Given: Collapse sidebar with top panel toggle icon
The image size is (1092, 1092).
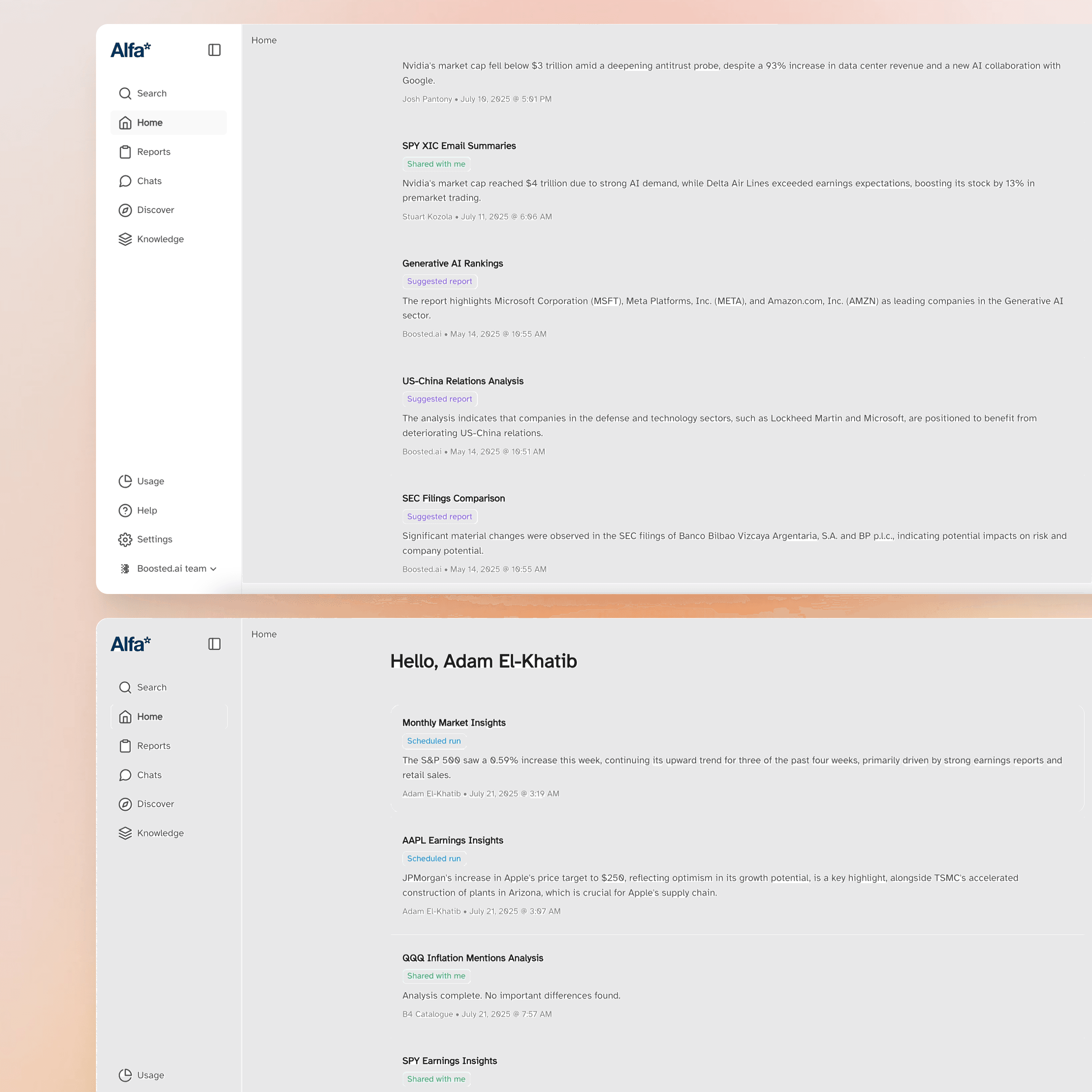Looking at the screenshot, I should tap(214, 50).
